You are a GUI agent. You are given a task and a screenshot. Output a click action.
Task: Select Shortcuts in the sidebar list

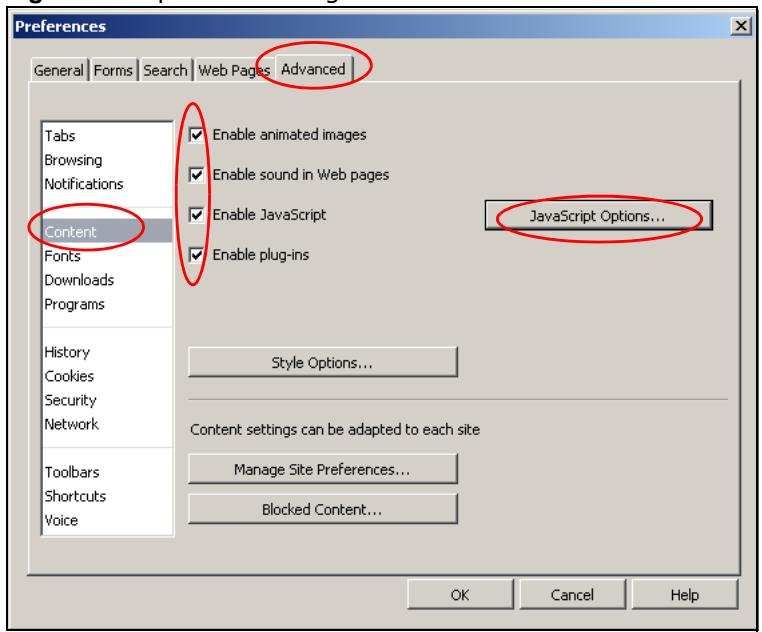coord(107,496)
